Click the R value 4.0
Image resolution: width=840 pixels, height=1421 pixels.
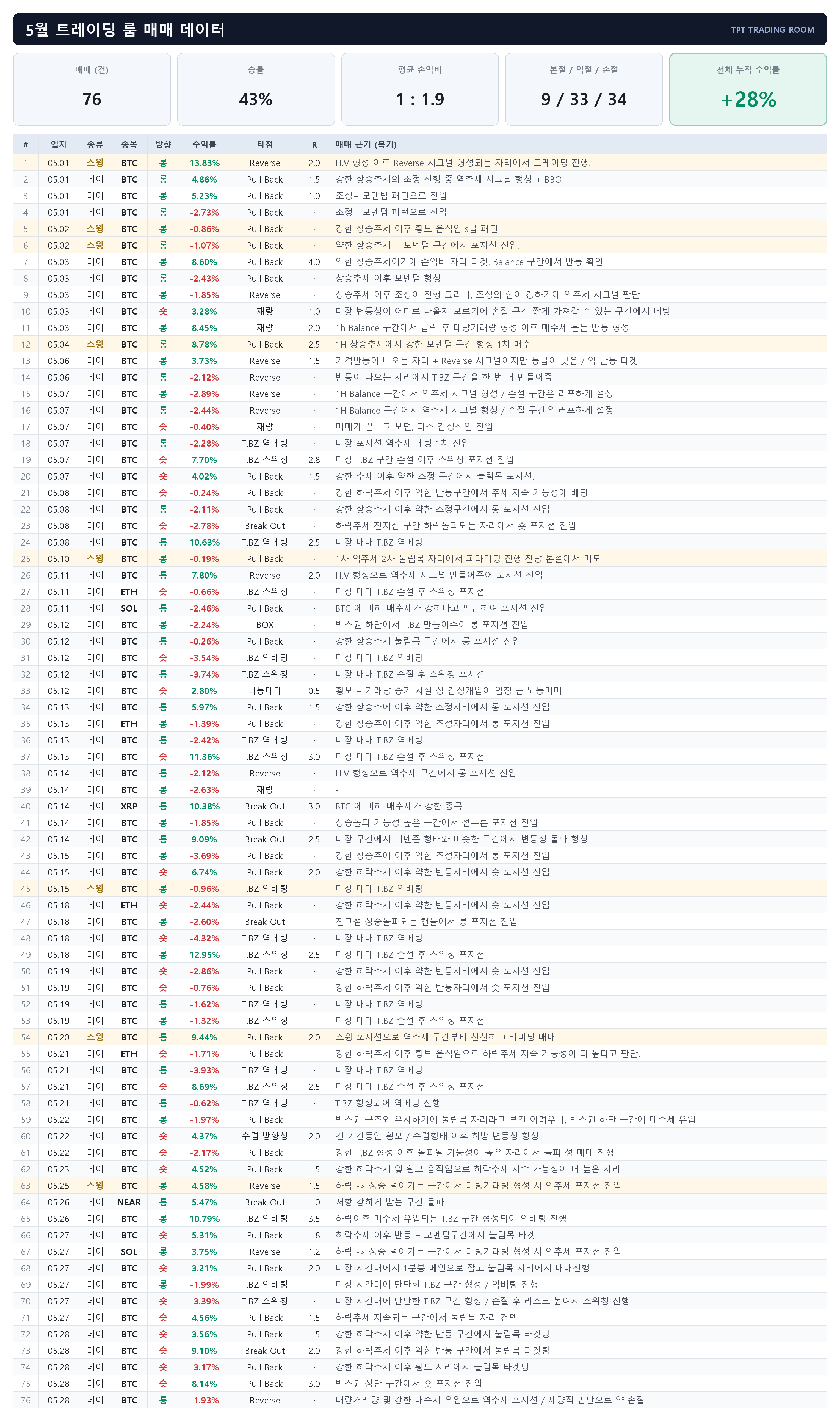click(x=314, y=262)
